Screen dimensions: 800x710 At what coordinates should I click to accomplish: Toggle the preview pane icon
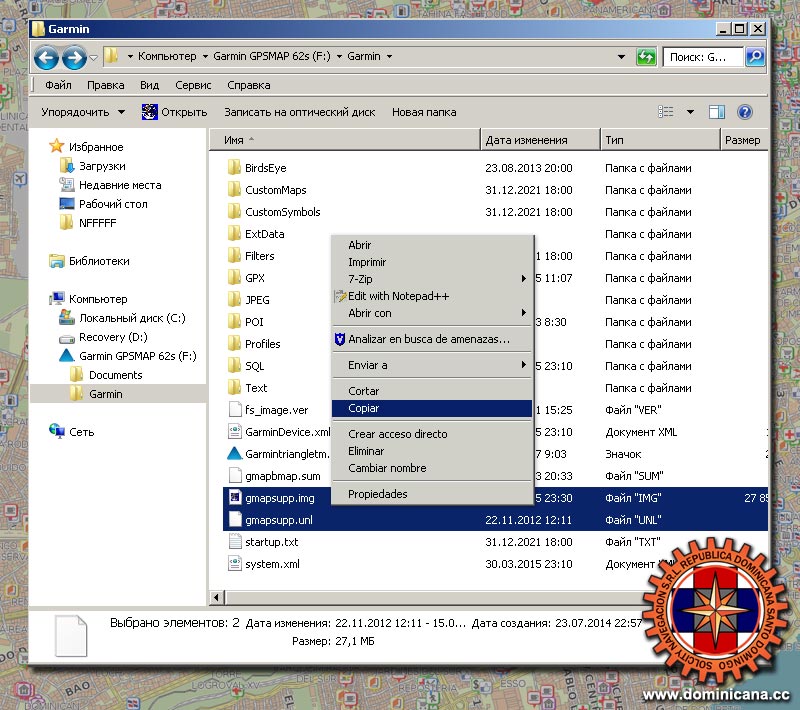click(716, 112)
